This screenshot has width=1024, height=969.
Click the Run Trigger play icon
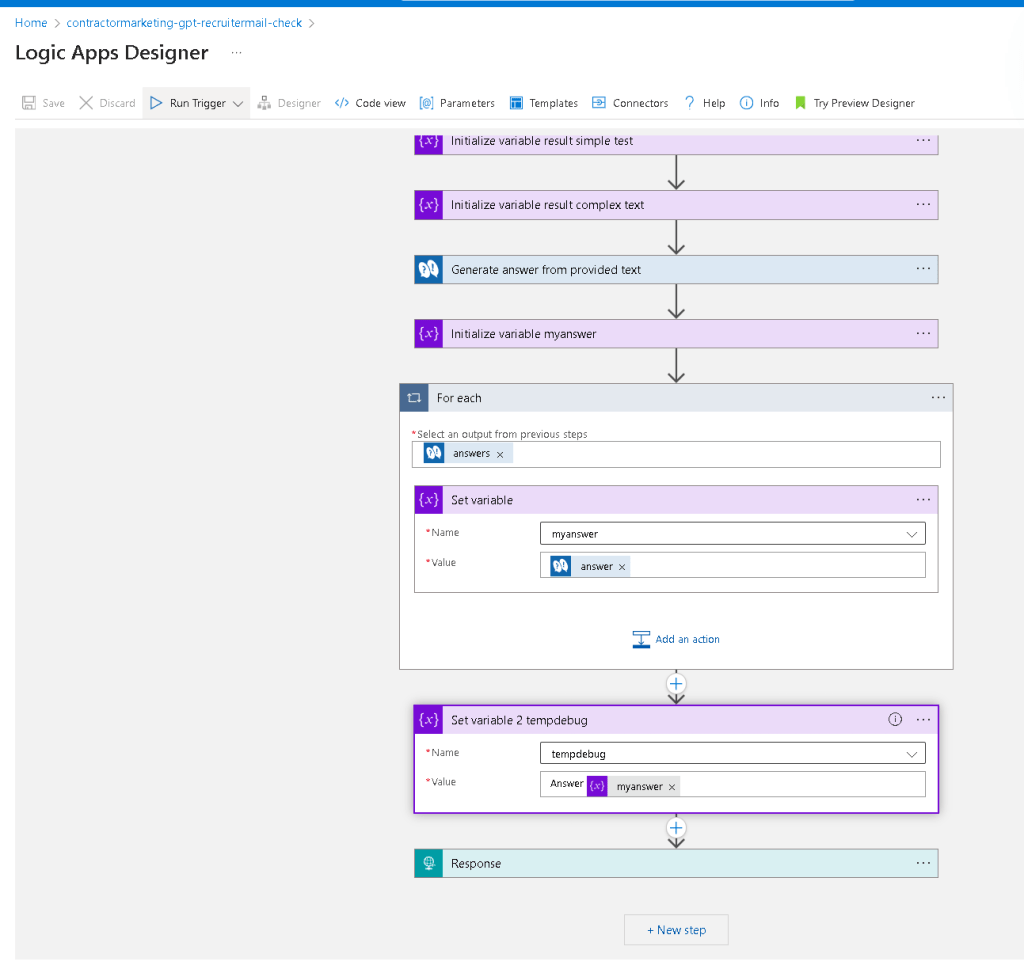click(155, 103)
